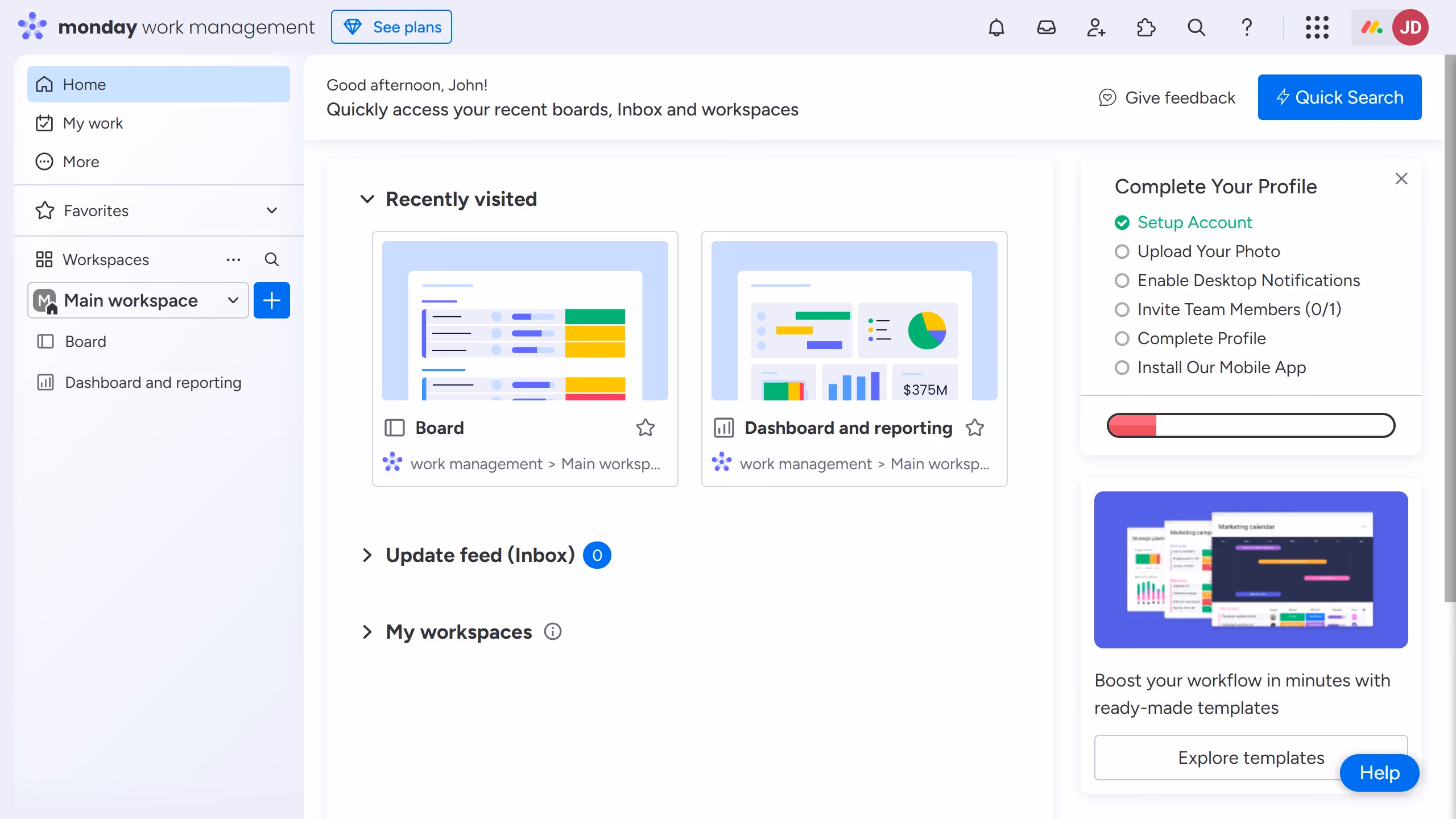Screen dimensions: 1456x819
Task: Click the monday logo in header
Action: click(32, 26)
